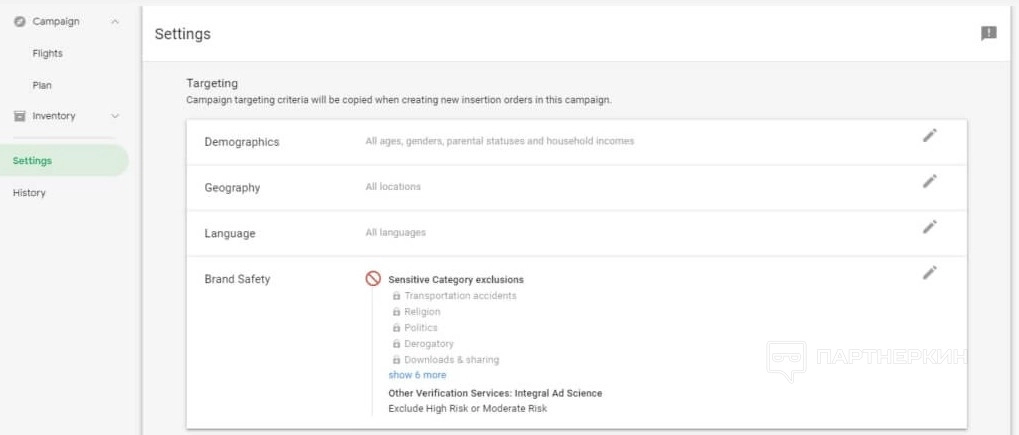Click the Targeting section heading
The height and width of the screenshot is (435, 1019).
pyautogui.click(x=212, y=83)
